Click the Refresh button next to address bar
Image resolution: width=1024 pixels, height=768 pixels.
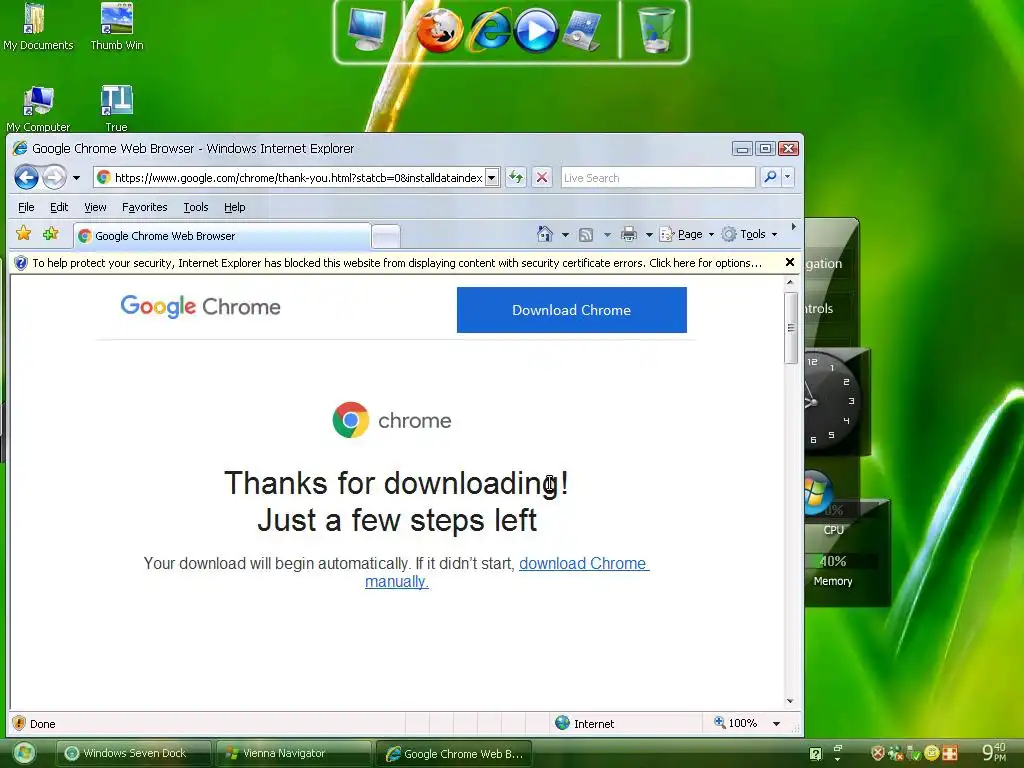(x=516, y=177)
